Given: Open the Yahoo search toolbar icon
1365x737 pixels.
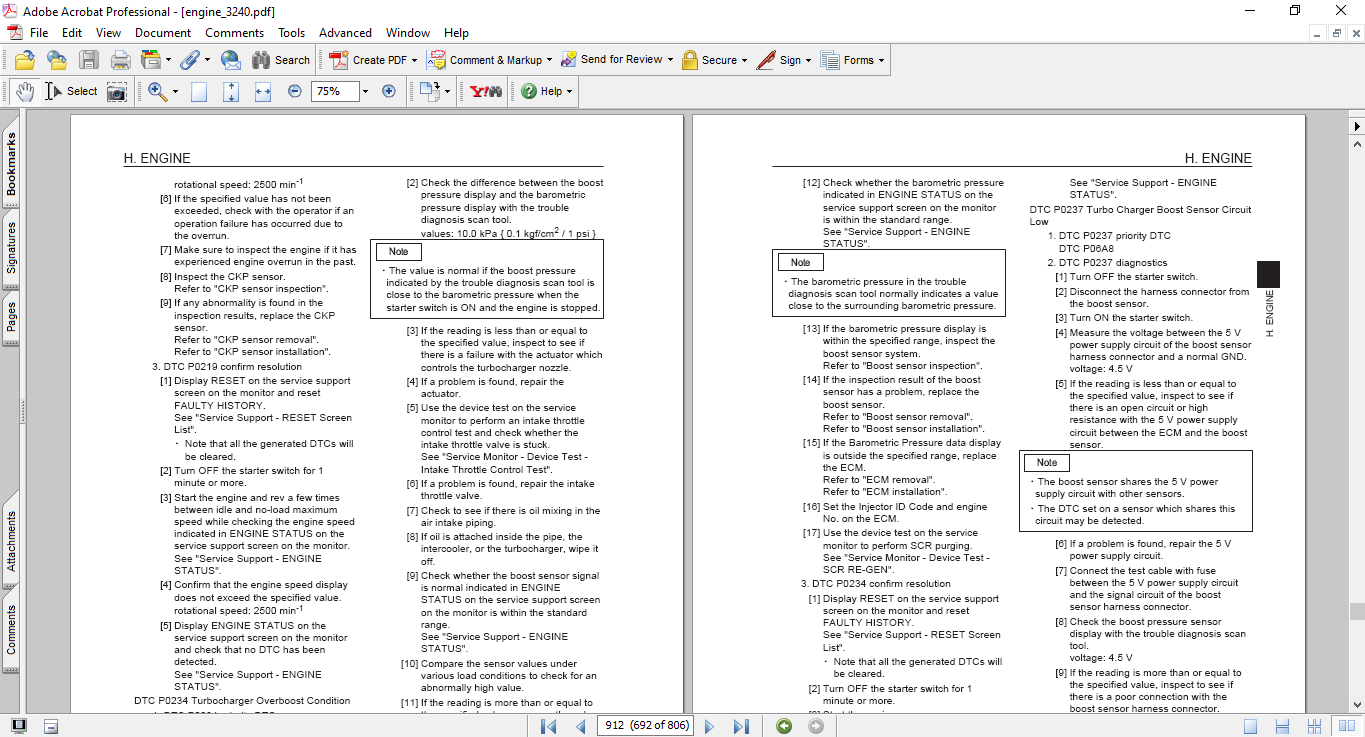Looking at the screenshot, I should coord(486,91).
